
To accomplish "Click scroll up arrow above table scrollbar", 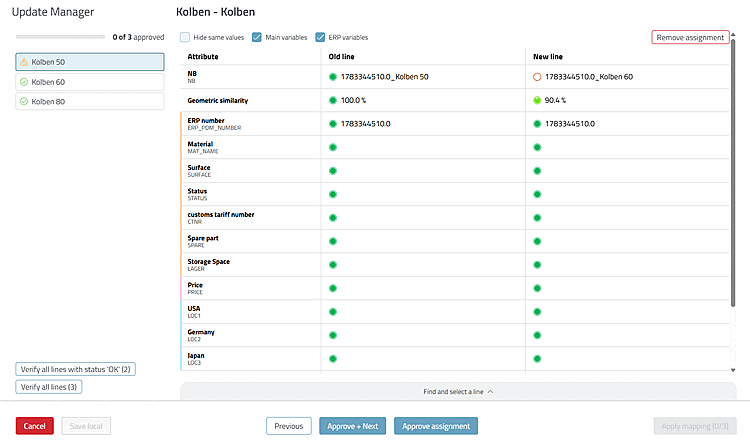I will (x=733, y=34).
